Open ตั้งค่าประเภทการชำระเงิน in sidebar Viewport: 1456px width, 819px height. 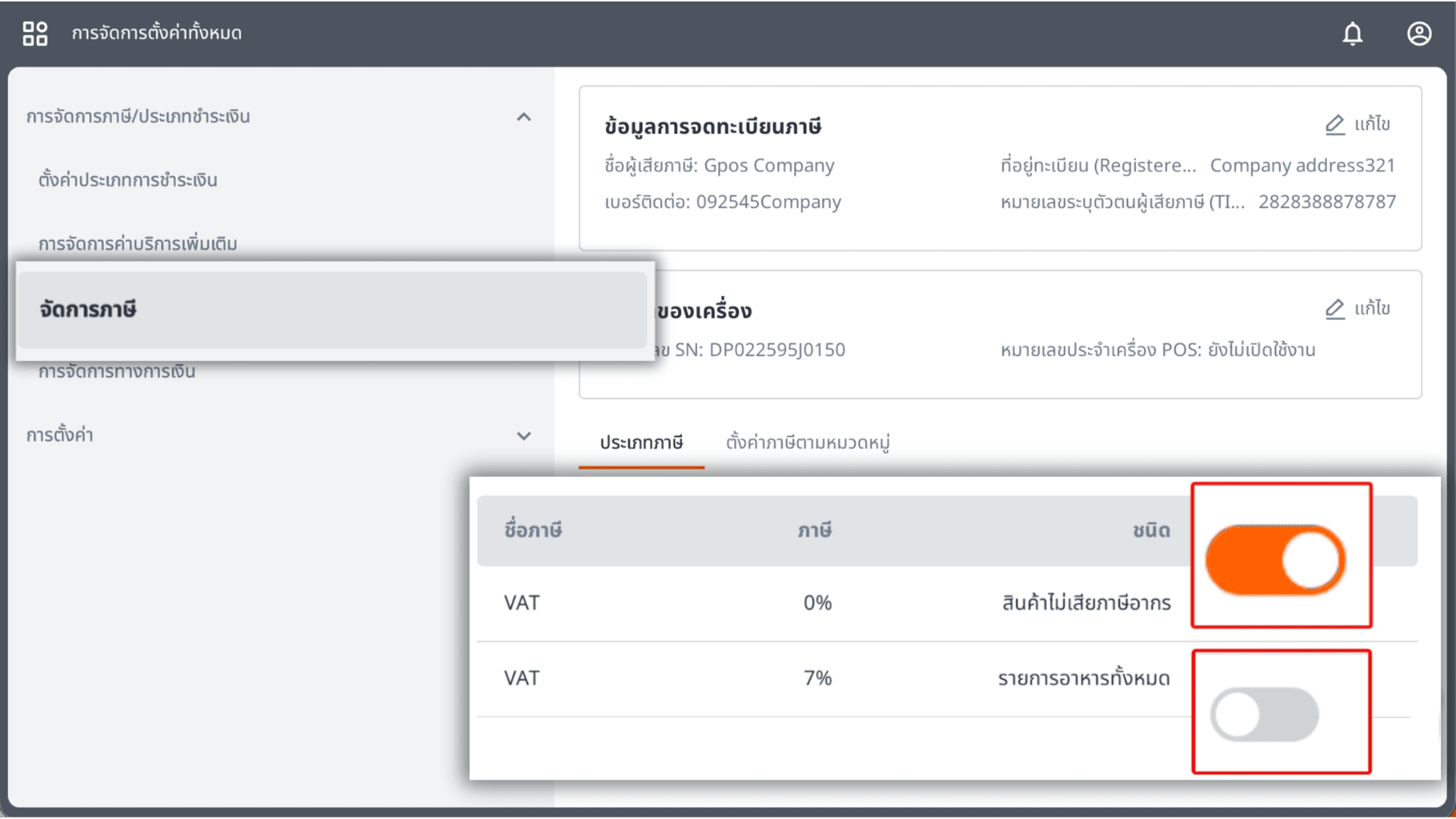[x=127, y=180]
